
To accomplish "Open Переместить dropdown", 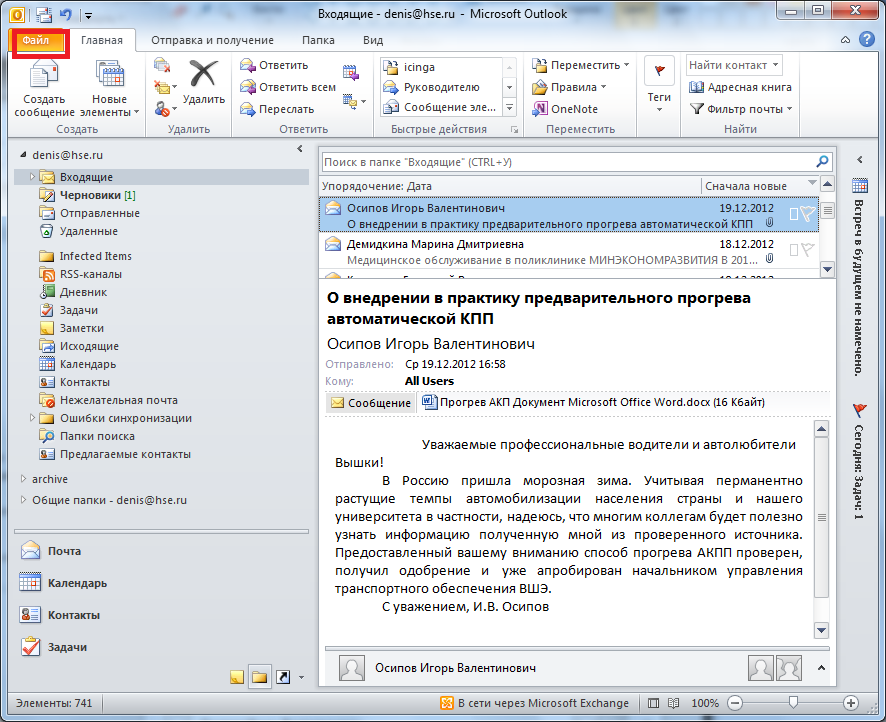I will click(x=581, y=66).
